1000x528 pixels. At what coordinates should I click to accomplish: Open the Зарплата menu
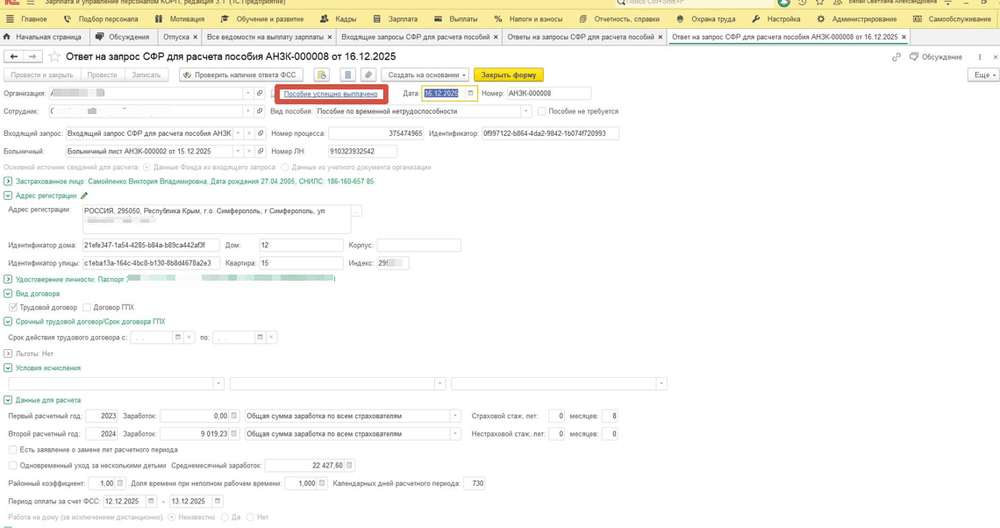(x=396, y=19)
